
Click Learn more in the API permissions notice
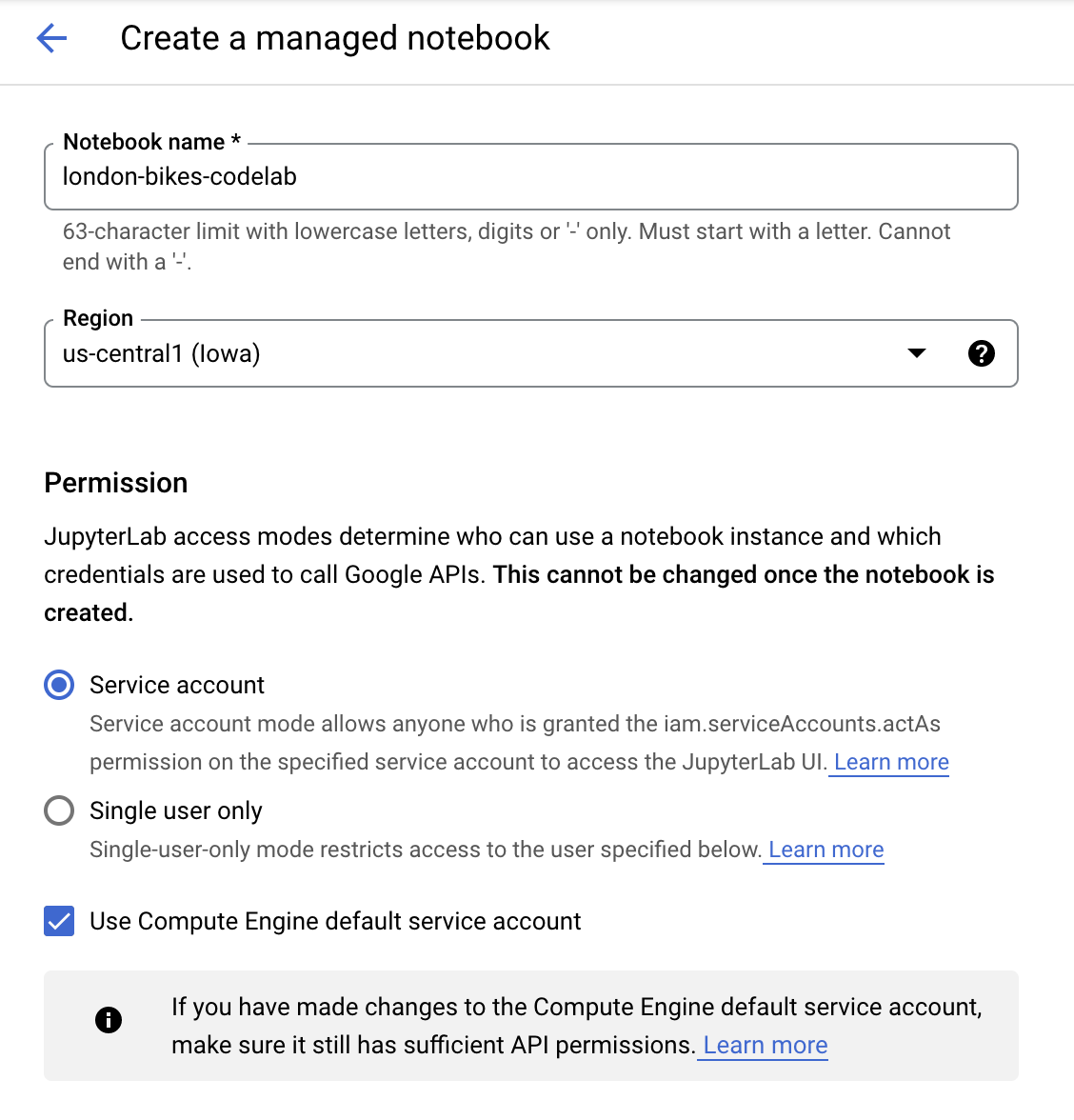[762, 1045]
